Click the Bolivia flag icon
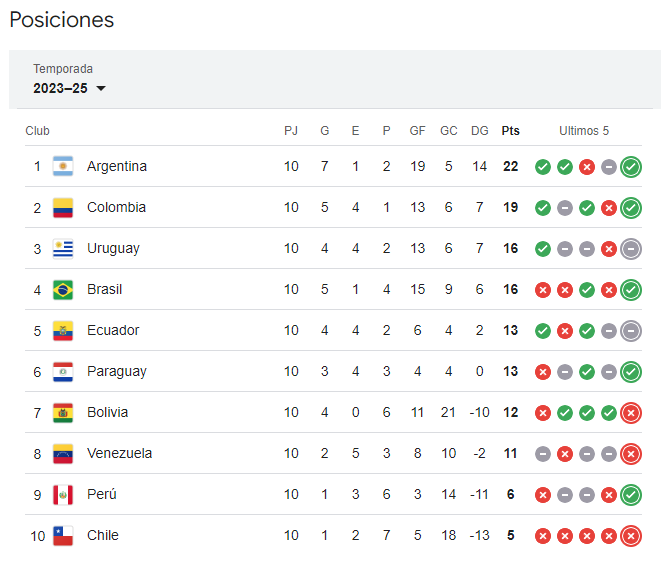The height and width of the screenshot is (566, 664). pos(63,412)
